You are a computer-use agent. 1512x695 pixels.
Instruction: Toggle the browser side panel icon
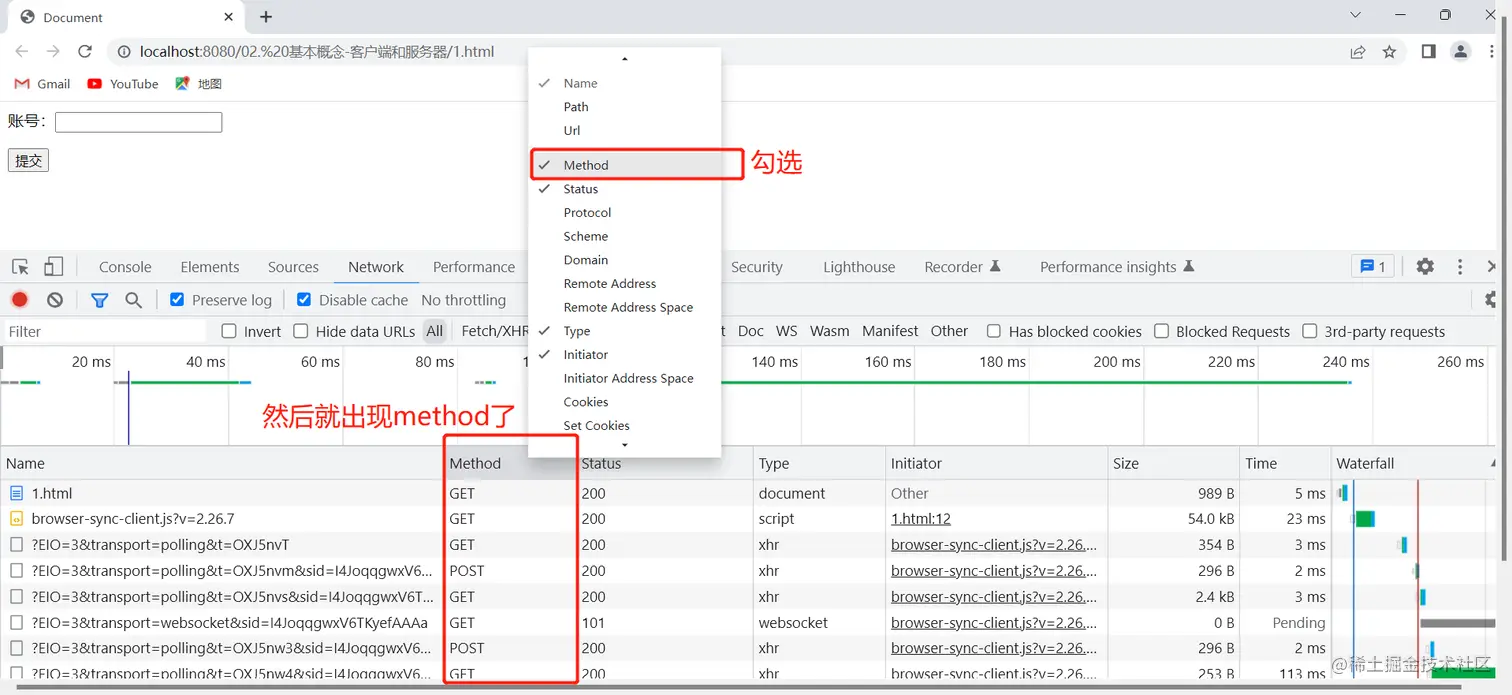click(1429, 52)
